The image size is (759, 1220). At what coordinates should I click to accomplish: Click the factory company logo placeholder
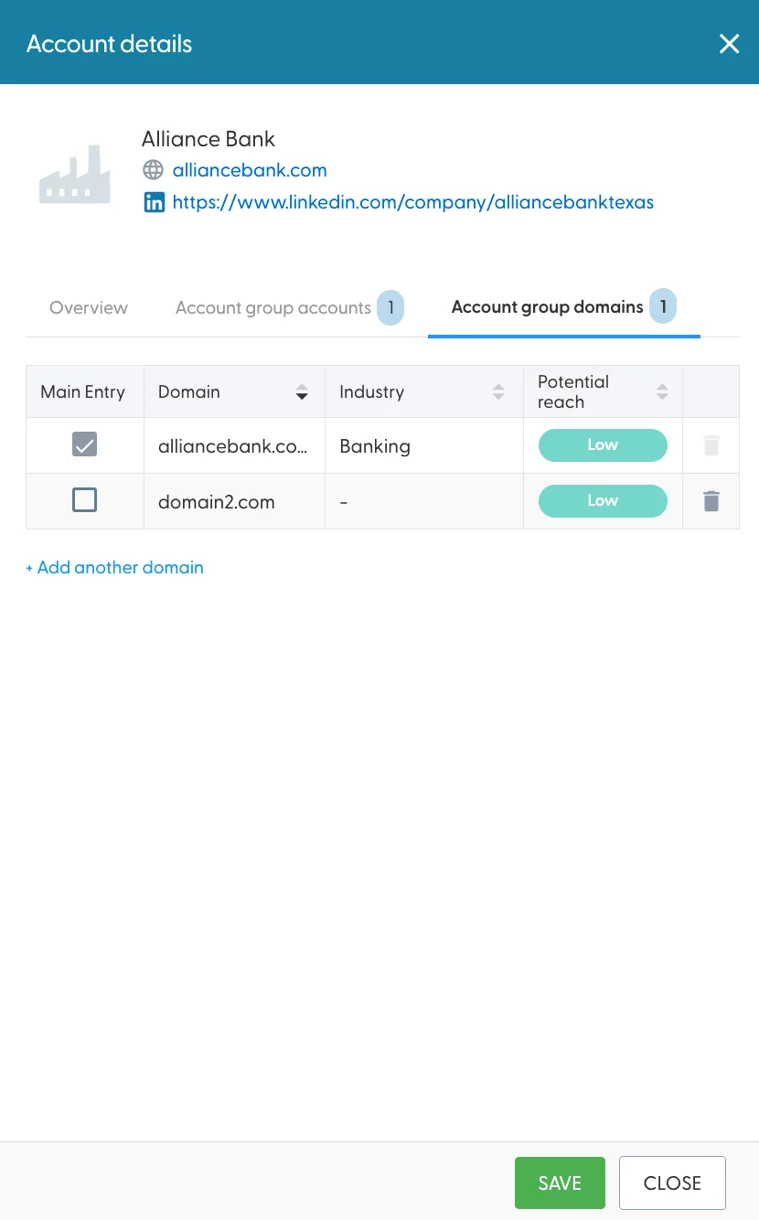click(75, 175)
